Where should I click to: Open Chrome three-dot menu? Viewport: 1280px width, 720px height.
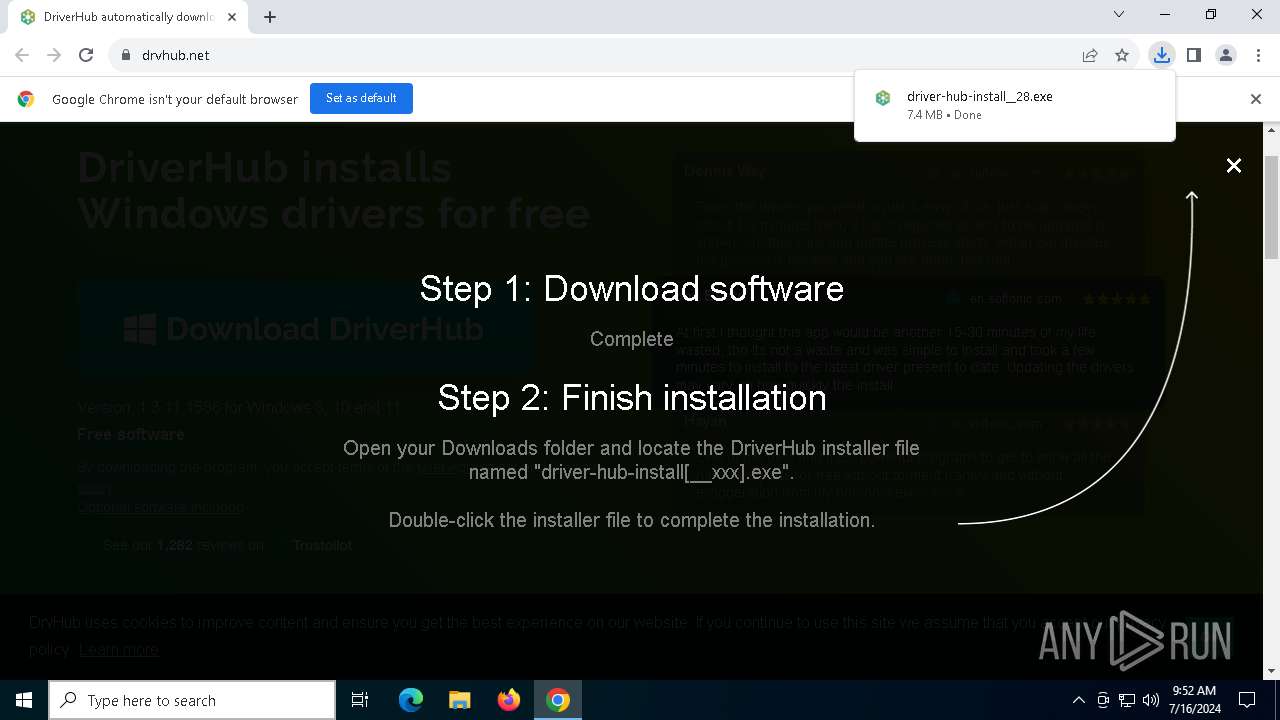point(1258,55)
